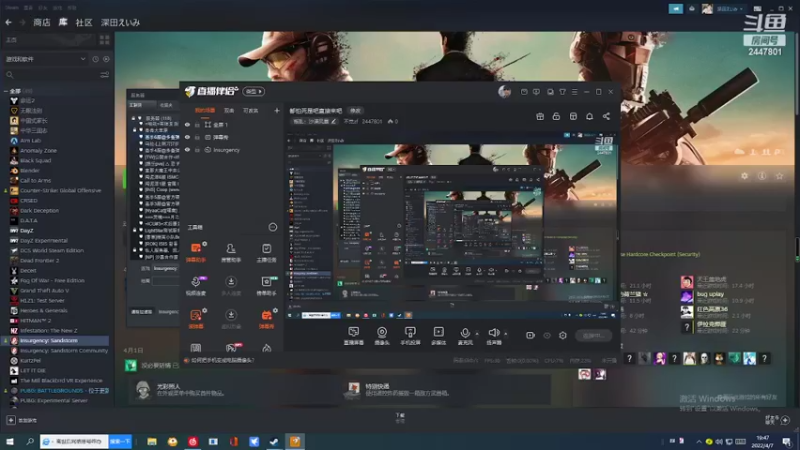Toggle Steam ready-to-play filter icon
Image resolution: width=800 pixels, height=450 pixels.
pyautogui.click(x=106, y=59)
